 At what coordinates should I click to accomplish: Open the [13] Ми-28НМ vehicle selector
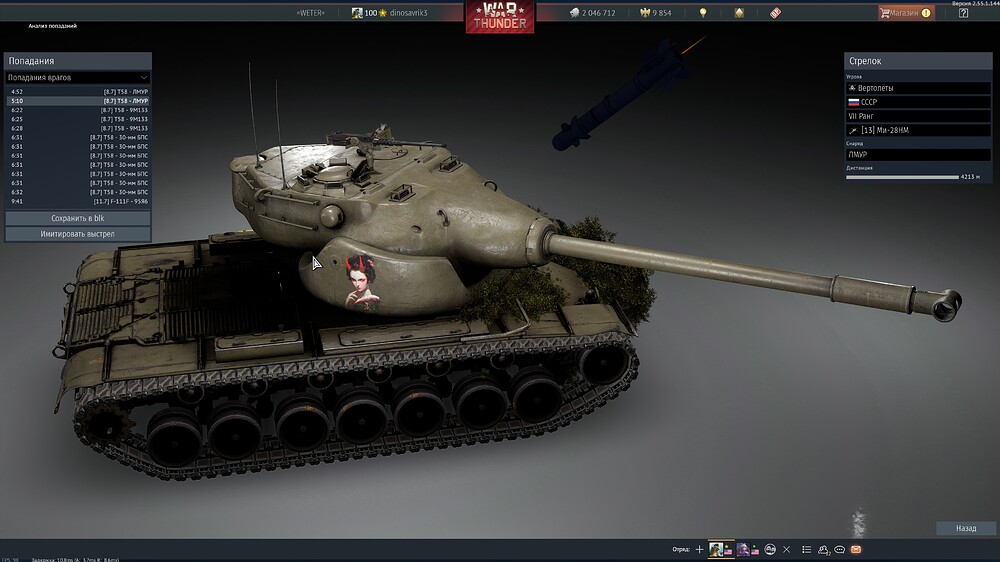918,130
